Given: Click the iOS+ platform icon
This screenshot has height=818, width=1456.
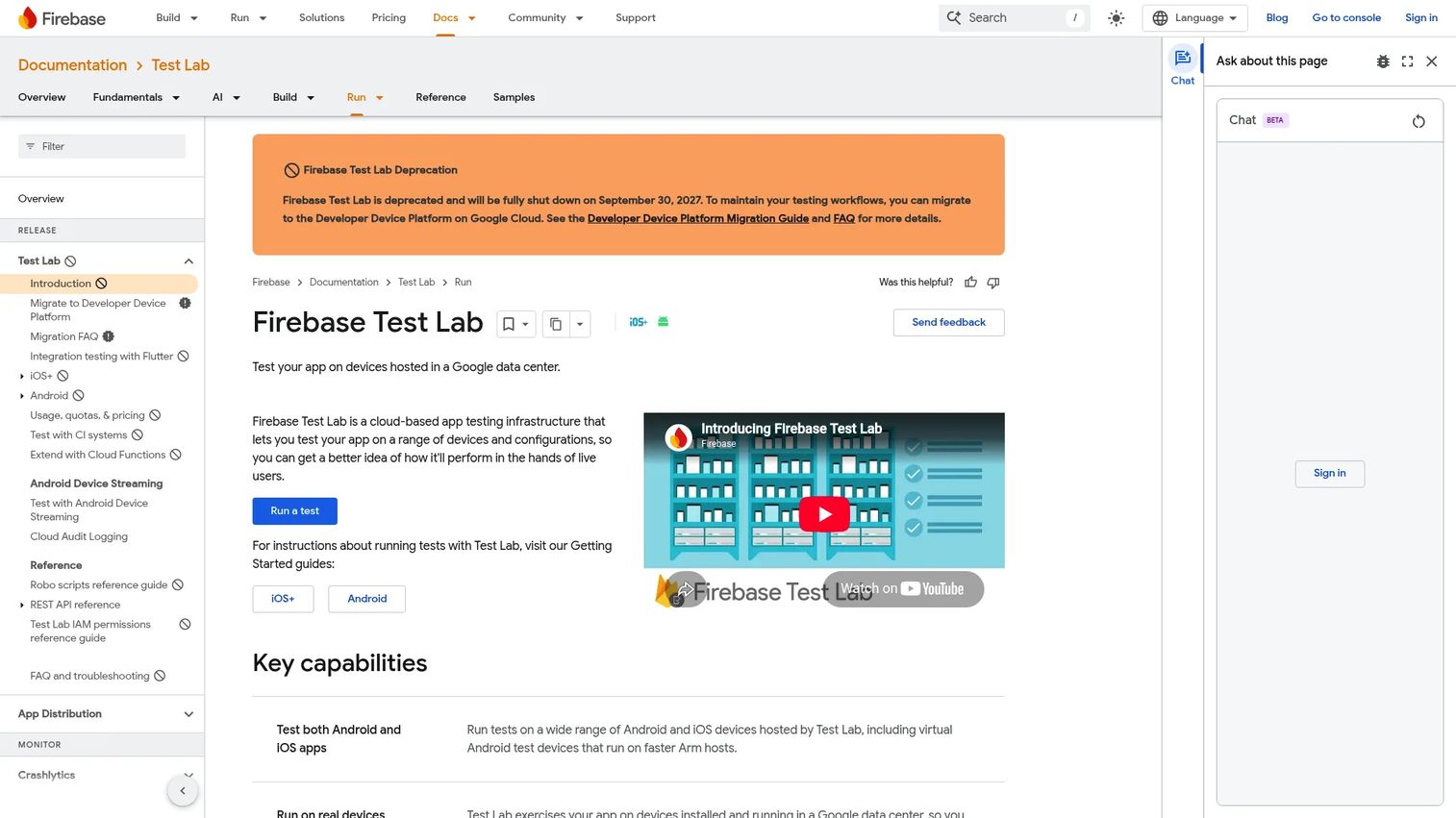Looking at the screenshot, I should [638, 322].
